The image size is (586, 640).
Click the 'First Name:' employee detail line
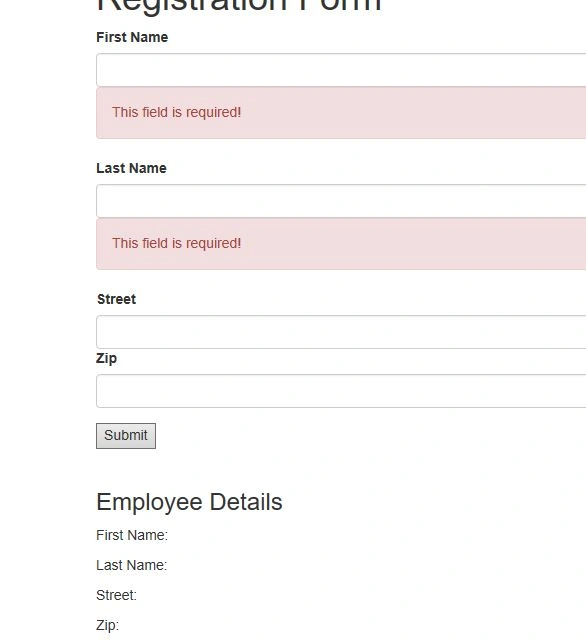(132, 535)
